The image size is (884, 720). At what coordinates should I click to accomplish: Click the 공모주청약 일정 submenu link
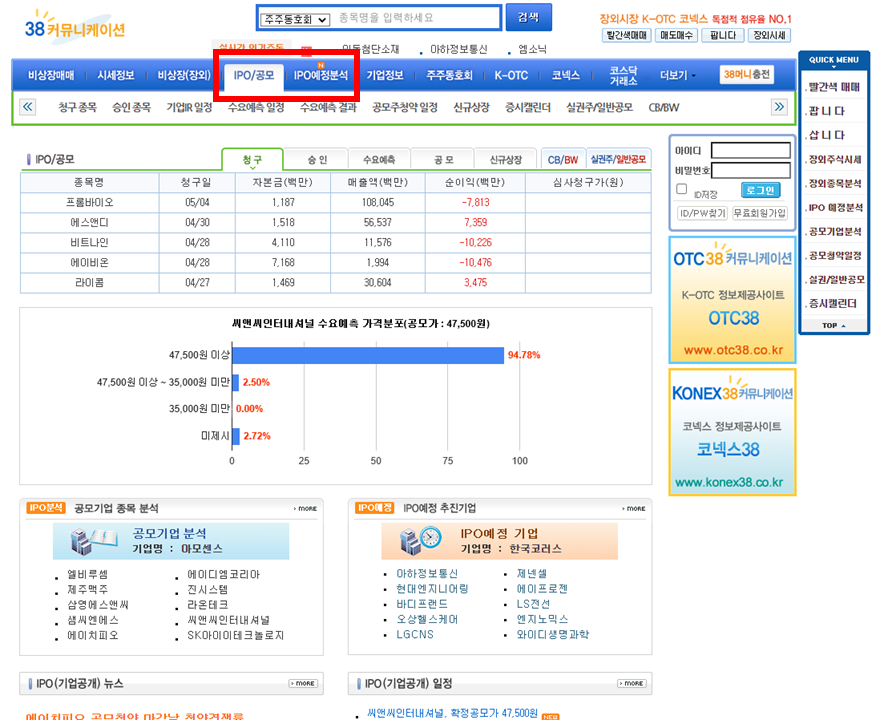(x=405, y=107)
